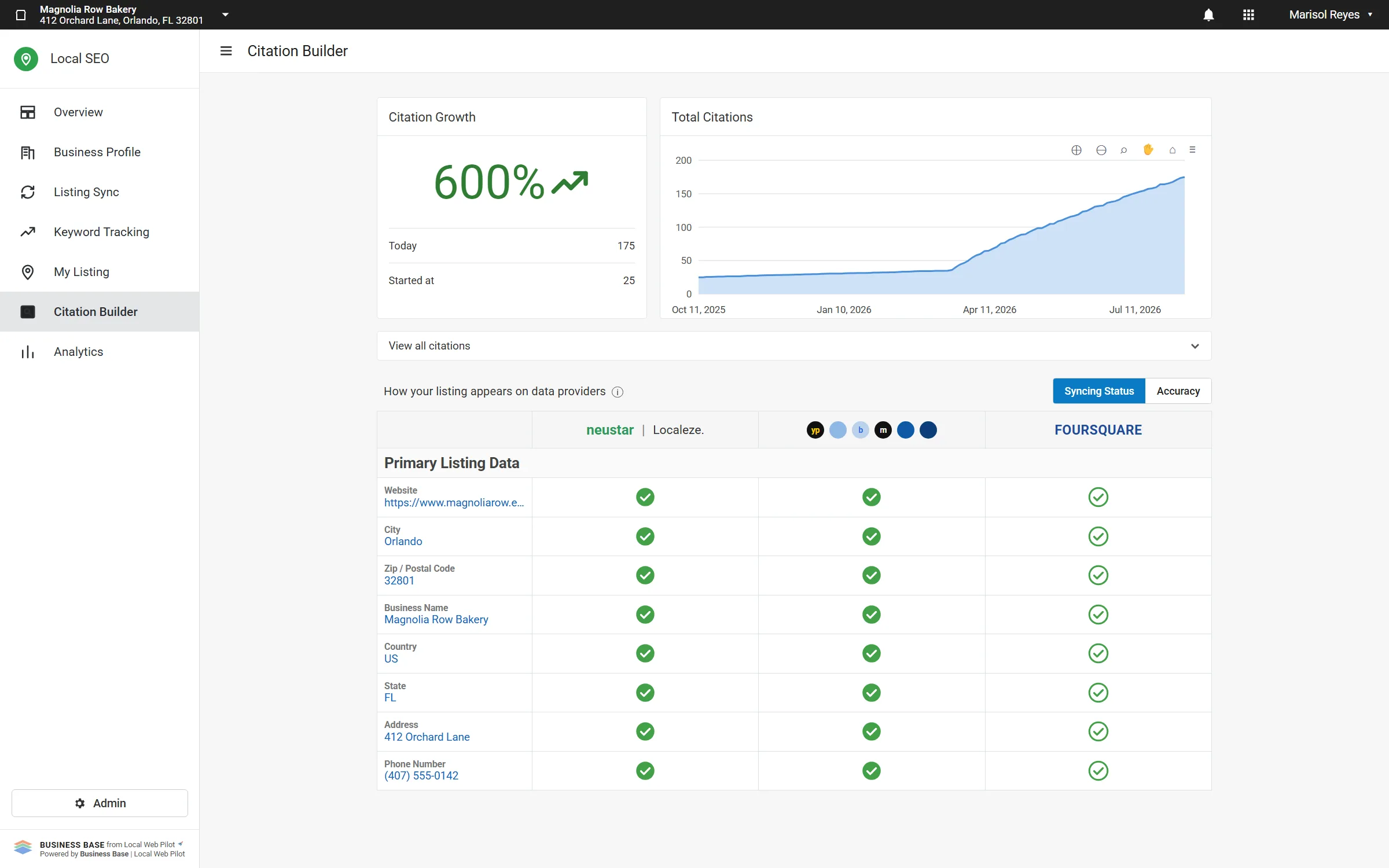The width and height of the screenshot is (1389, 868).
Task: Click the yellow pages yp provider icon
Action: tap(815, 430)
